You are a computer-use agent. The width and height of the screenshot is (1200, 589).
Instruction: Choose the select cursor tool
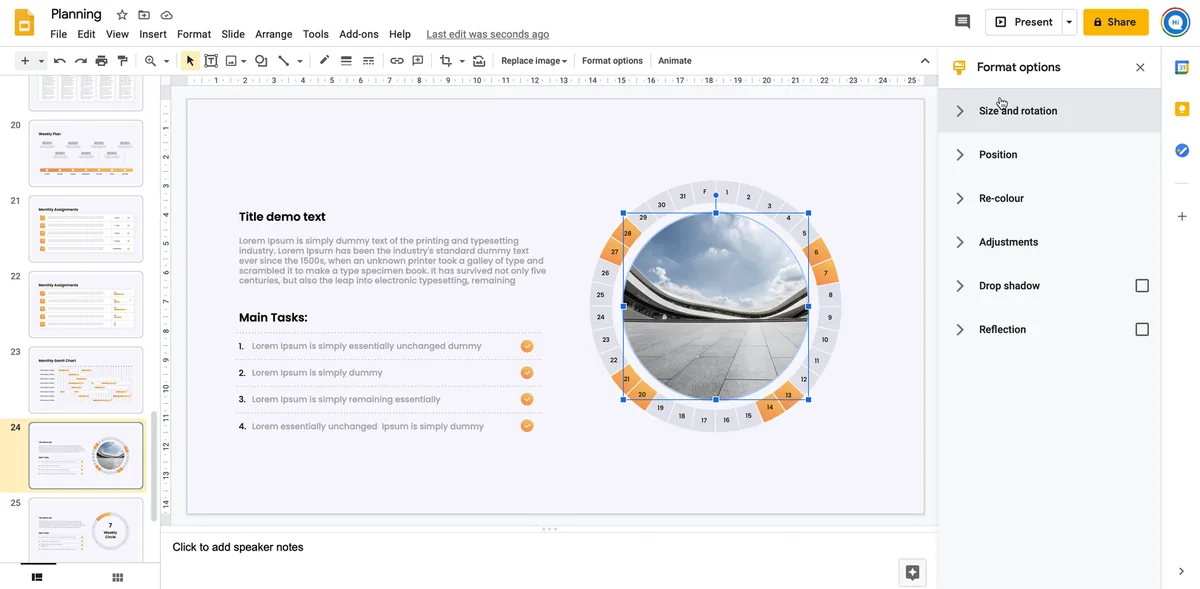coord(190,61)
